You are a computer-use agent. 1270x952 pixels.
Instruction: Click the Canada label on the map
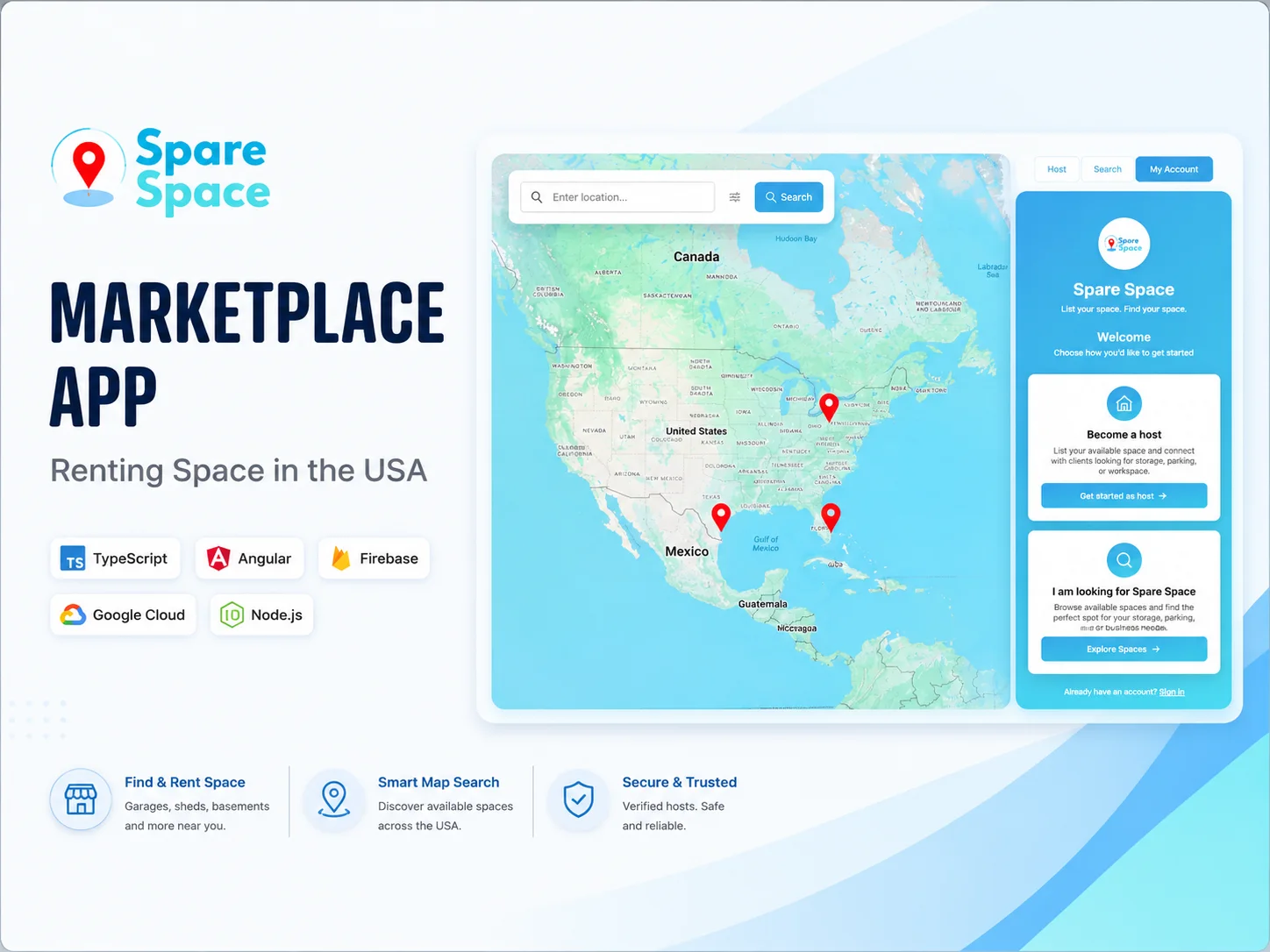coord(696,257)
